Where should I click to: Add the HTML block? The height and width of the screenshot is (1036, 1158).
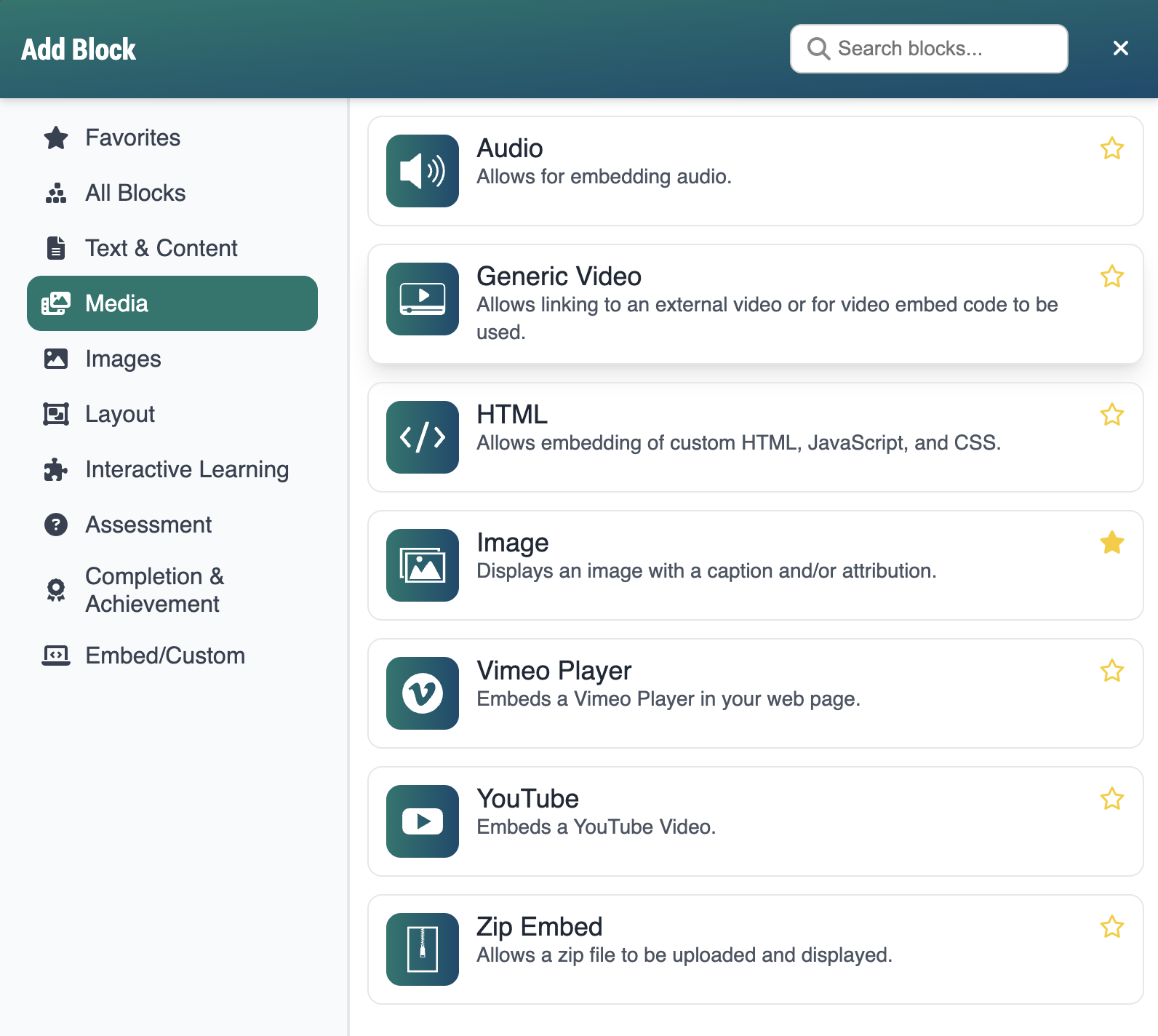click(x=756, y=437)
